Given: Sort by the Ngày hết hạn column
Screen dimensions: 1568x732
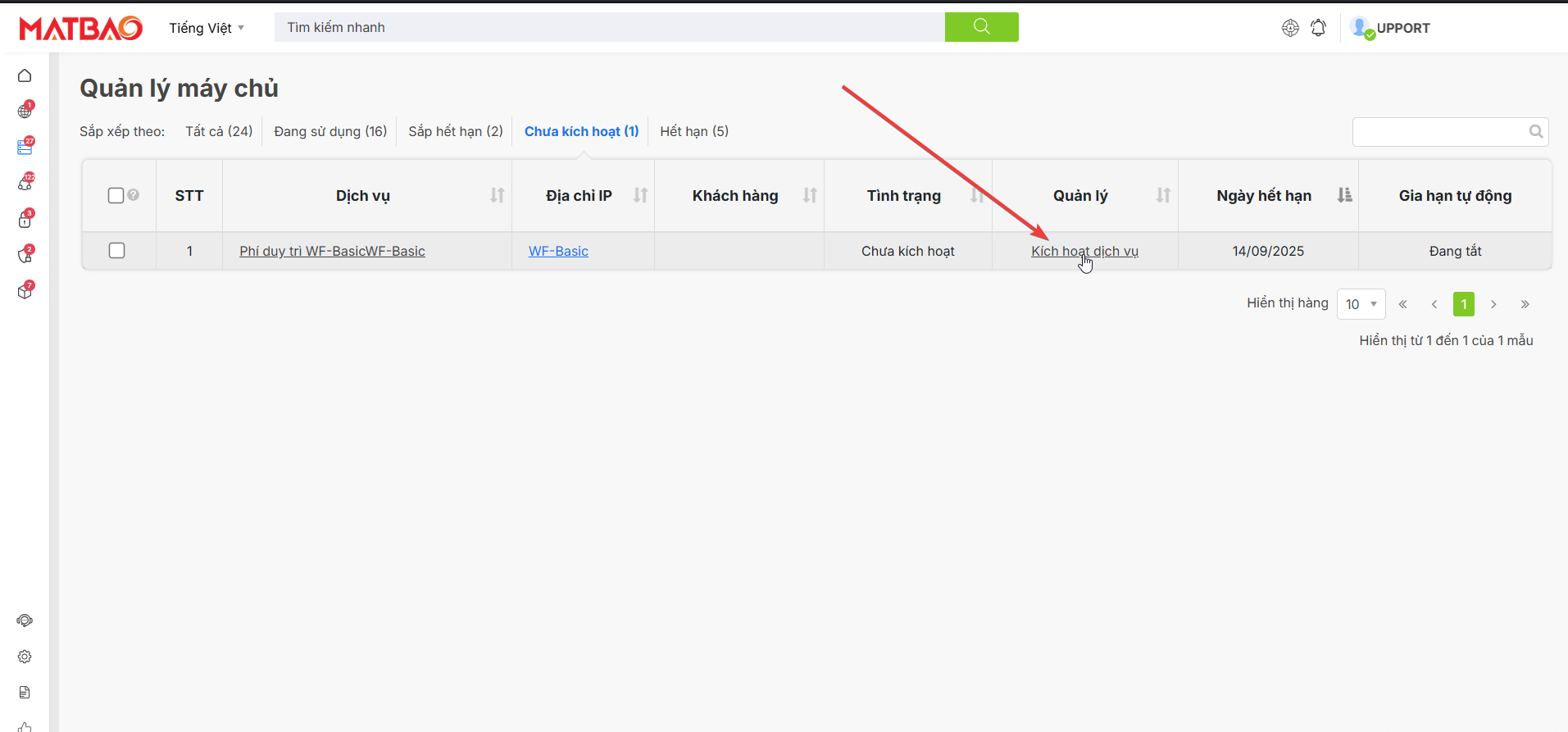Looking at the screenshot, I should 1344,195.
